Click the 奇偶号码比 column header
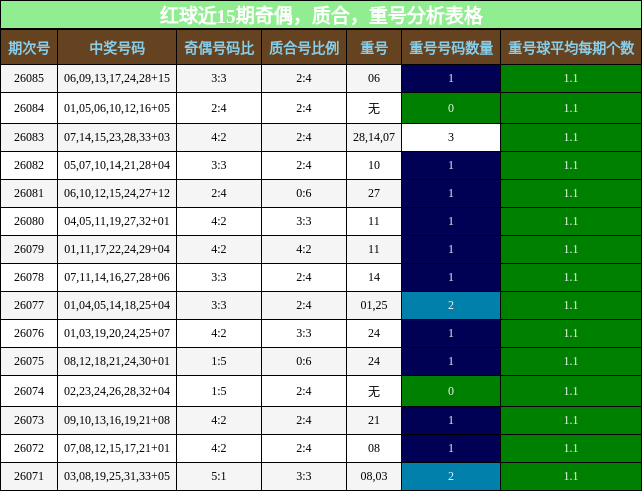Image resolution: width=642 pixels, height=491 pixels. tap(219, 48)
